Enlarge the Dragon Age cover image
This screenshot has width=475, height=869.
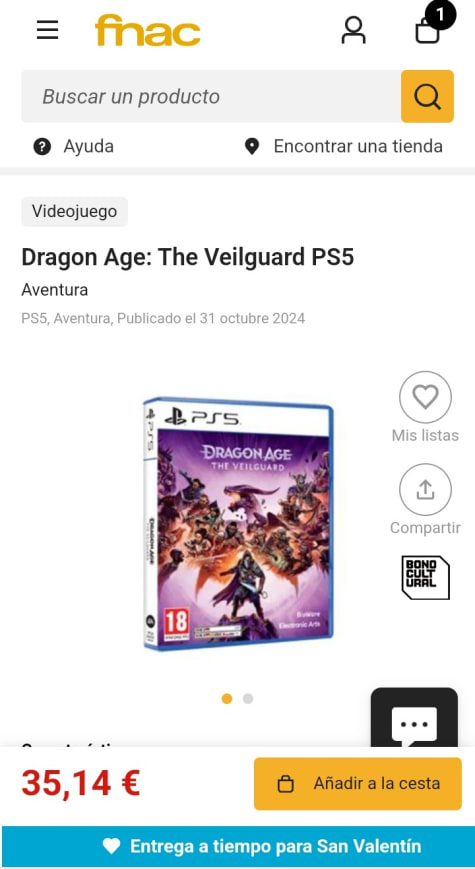pos(238,524)
